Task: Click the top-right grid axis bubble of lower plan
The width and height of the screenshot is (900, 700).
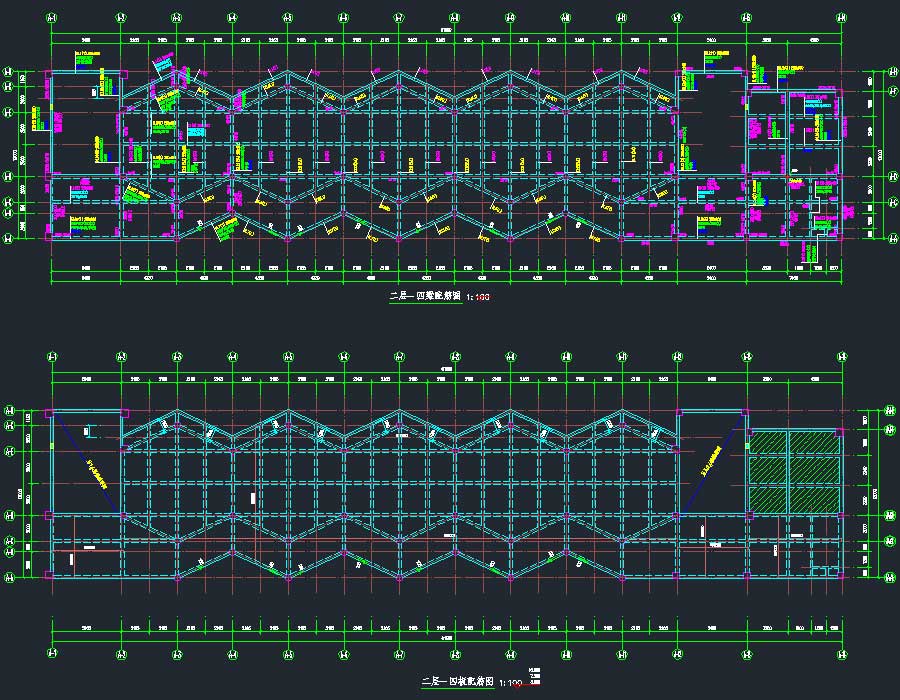Action: click(841, 357)
